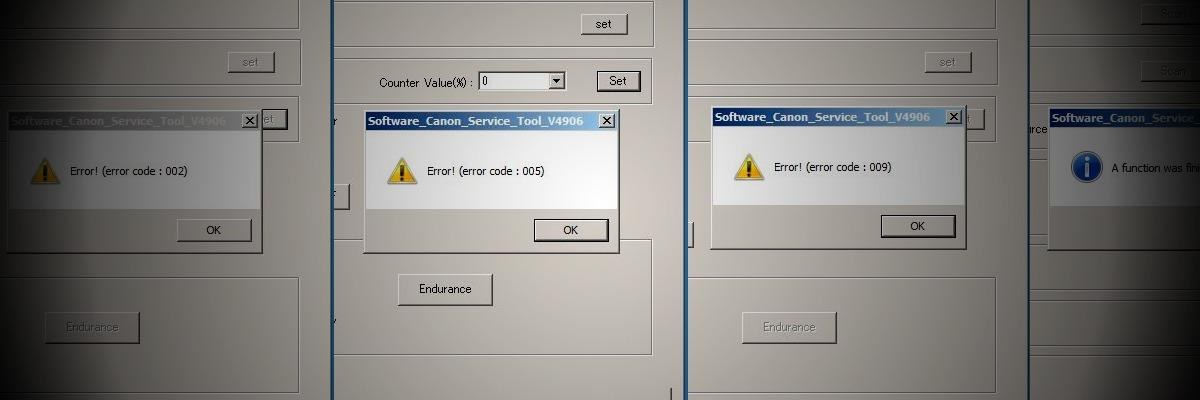Image resolution: width=1200 pixels, height=400 pixels.
Task: Close the error code 009 dialog
Action: click(953, 117)
